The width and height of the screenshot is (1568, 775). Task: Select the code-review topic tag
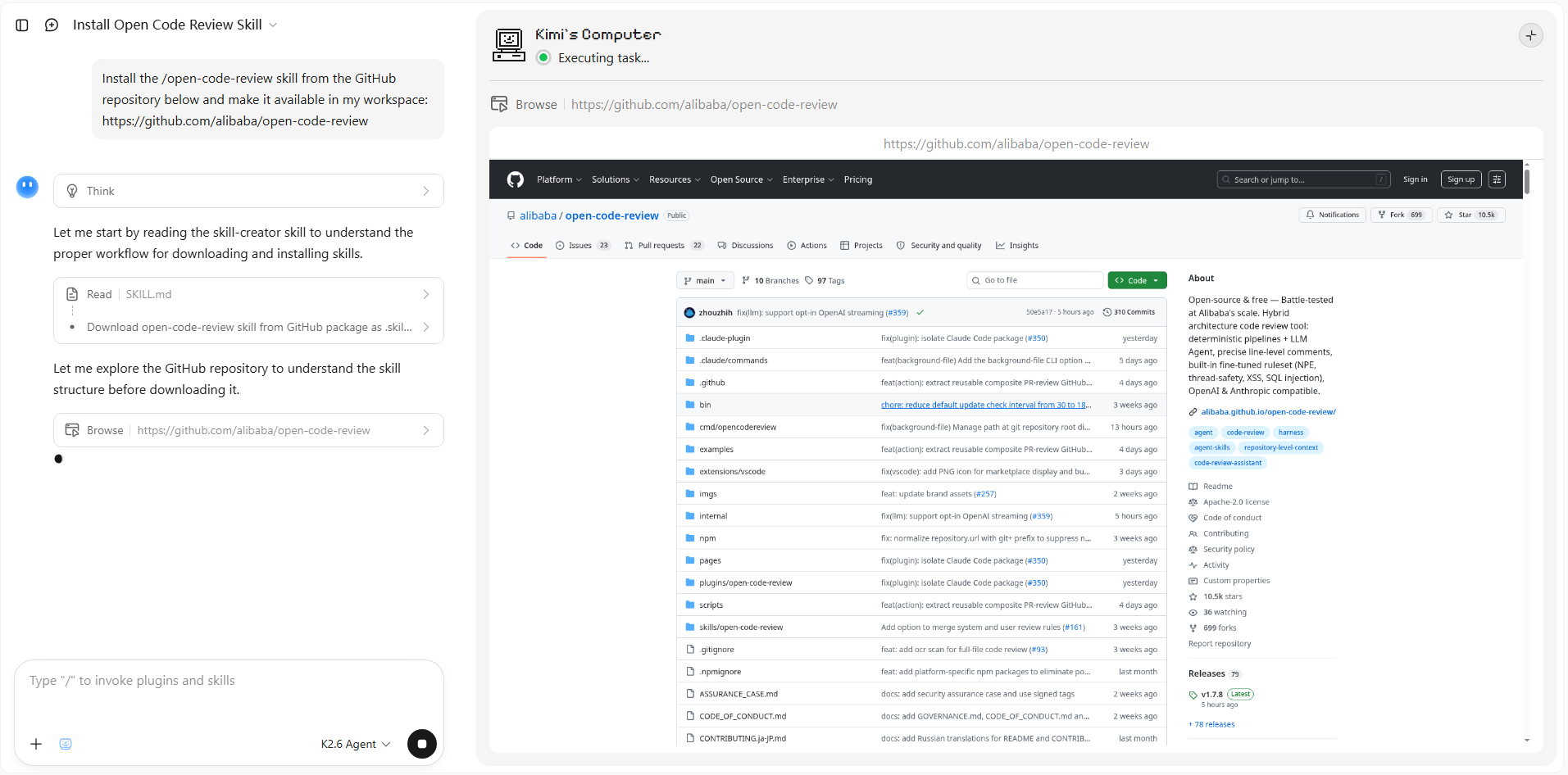(x=1245, y=433)
